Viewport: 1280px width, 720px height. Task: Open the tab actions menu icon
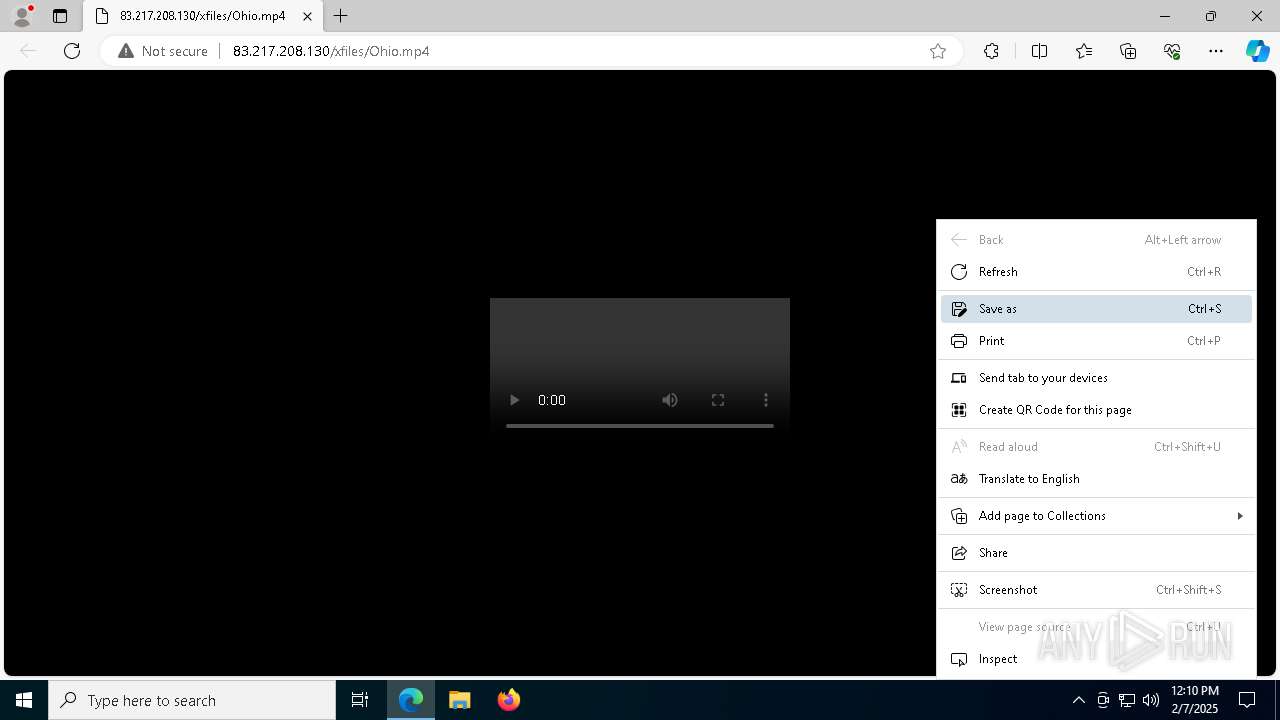click(x=60, y=16)
